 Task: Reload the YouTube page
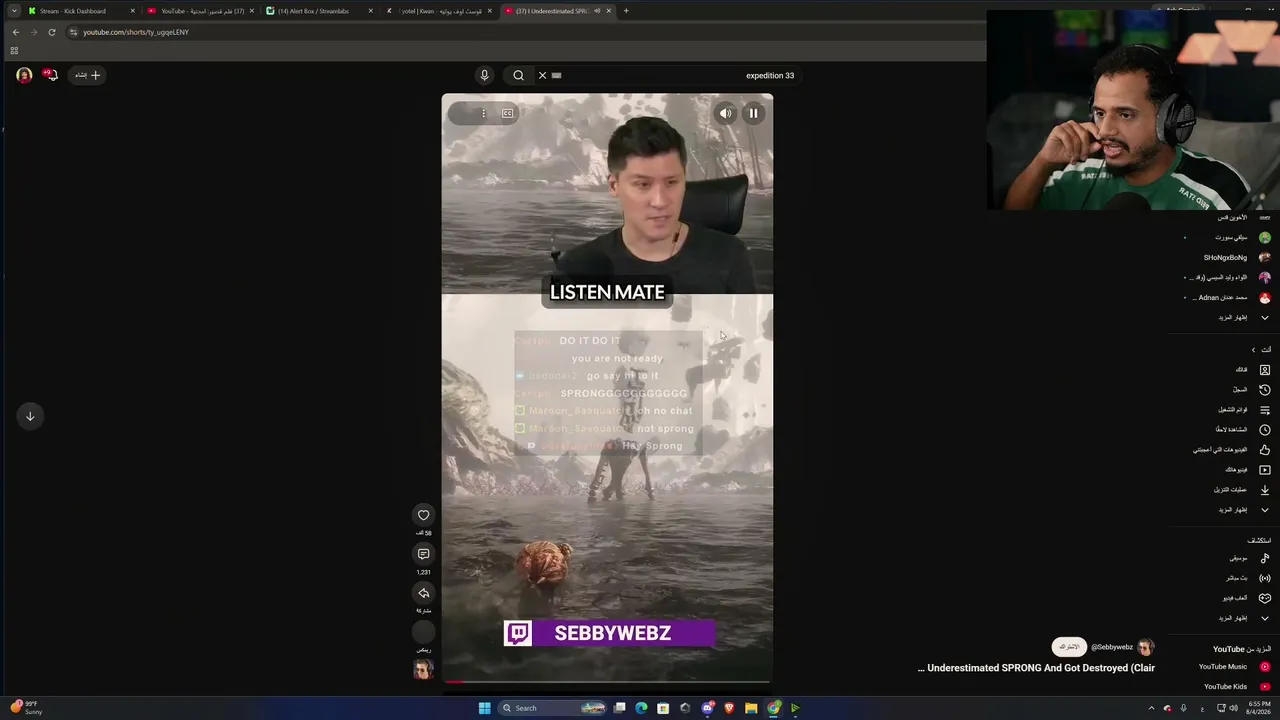(52, 32)
